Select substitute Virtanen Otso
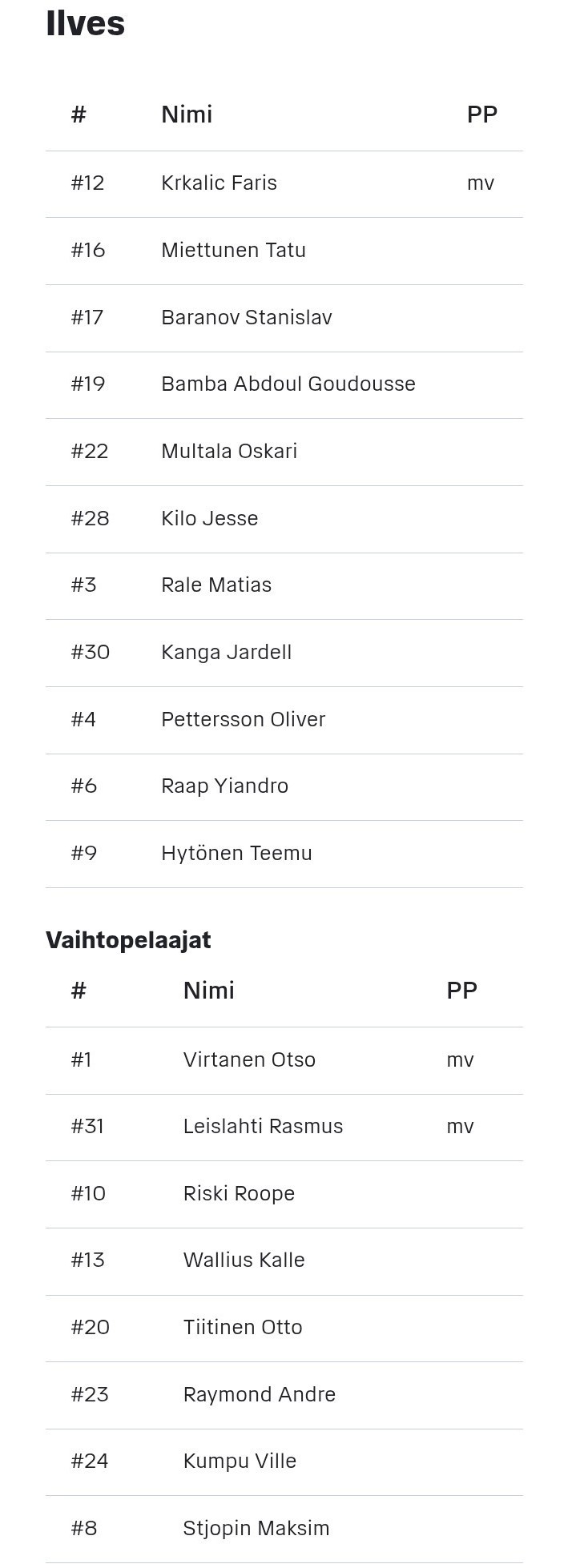This screenshot has width=588, height=1568. (249, 1059)
